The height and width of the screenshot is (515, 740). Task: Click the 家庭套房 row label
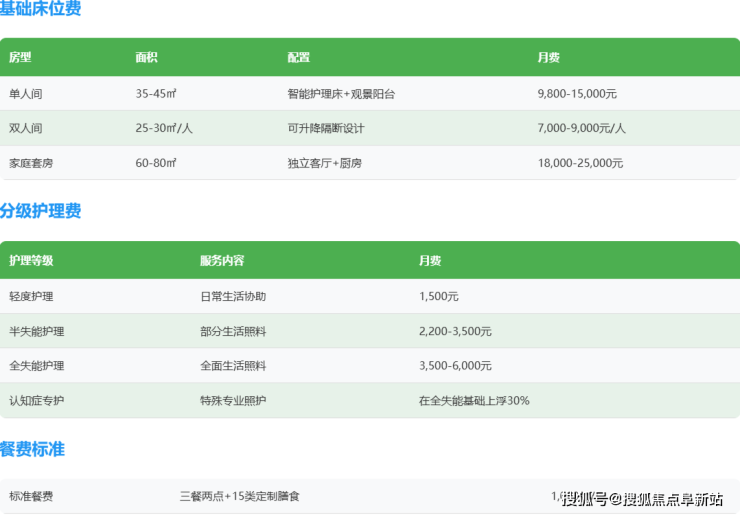click(x=31, y=163)
